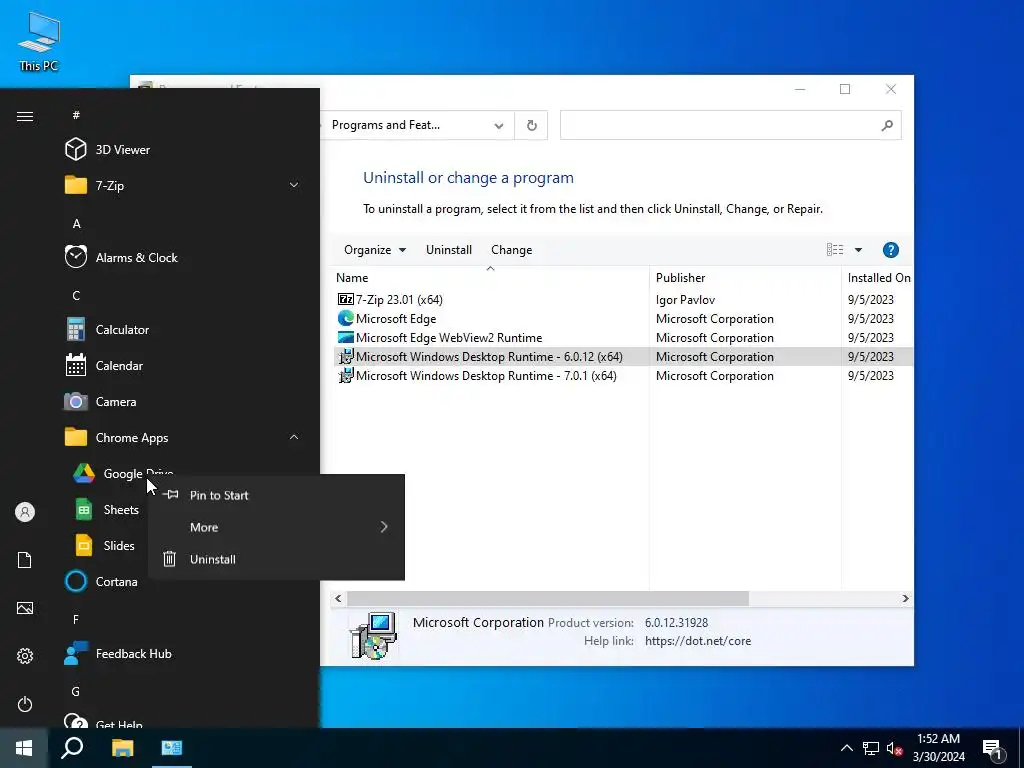Collapse the Chrome Apps folder chevron
The image size is (1024, 768).
[294, 437]
